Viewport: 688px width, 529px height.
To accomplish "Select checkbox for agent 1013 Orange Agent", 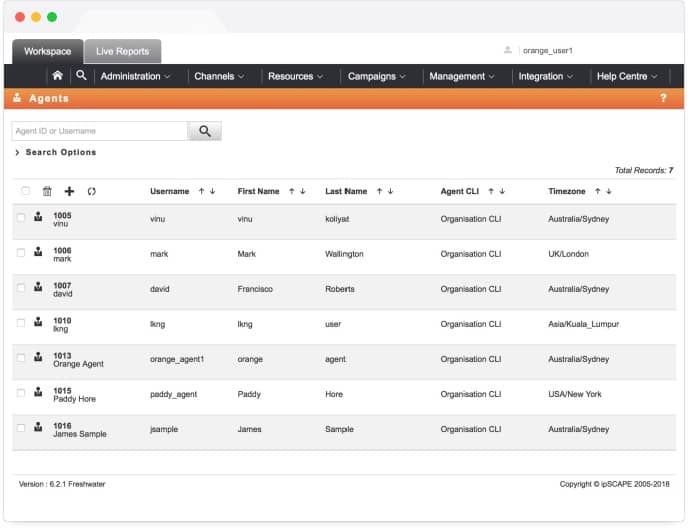I will pyautogui.click(x=21, y=358).
